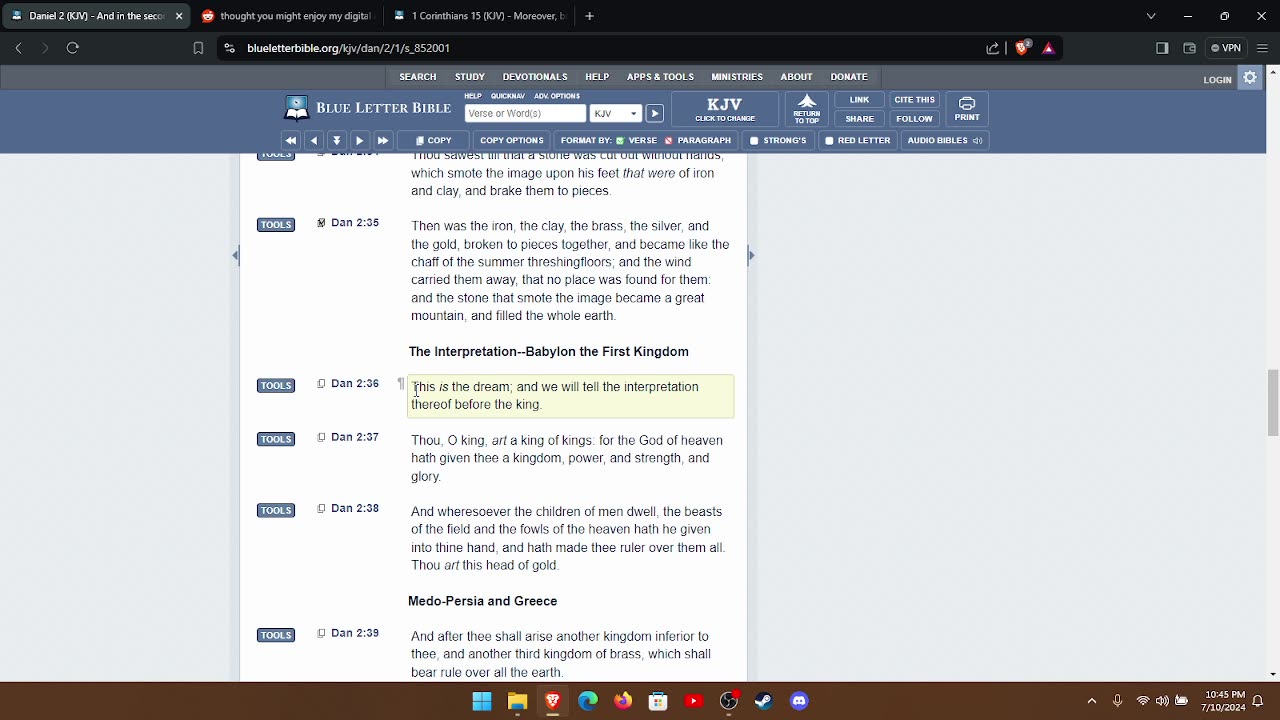Click the VPN button

pyautogui.click(x=1225, y=48)
